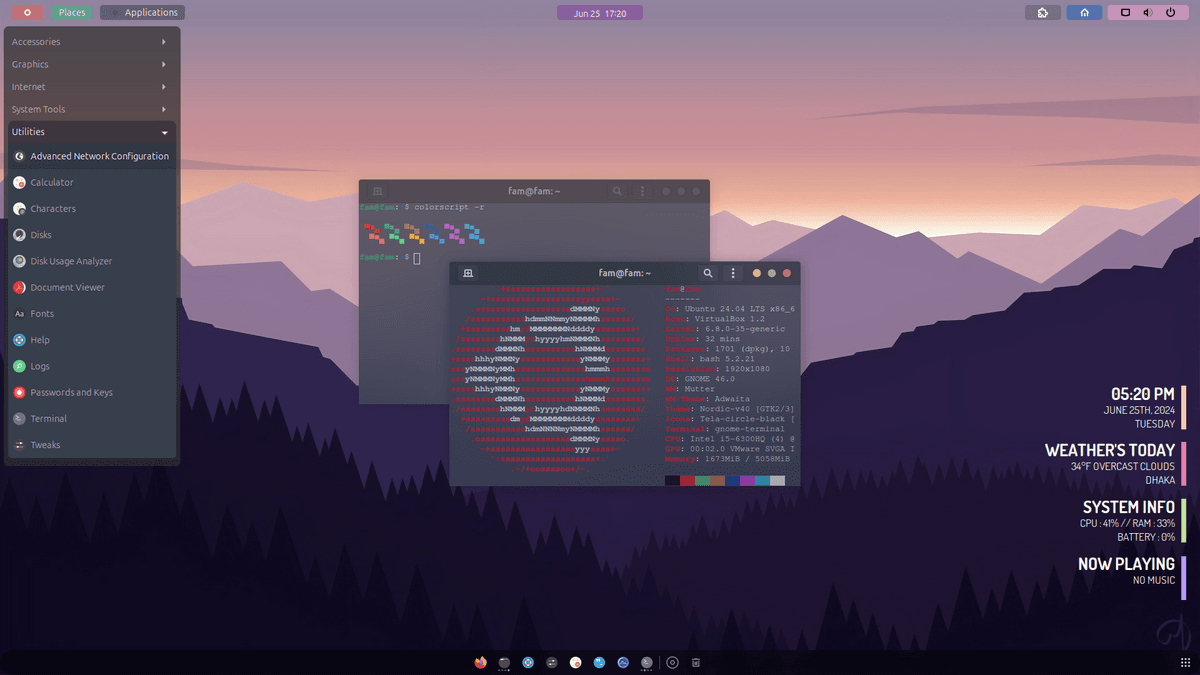
Task: Open the front terminal's kebab menu
Action: (734, 273)
